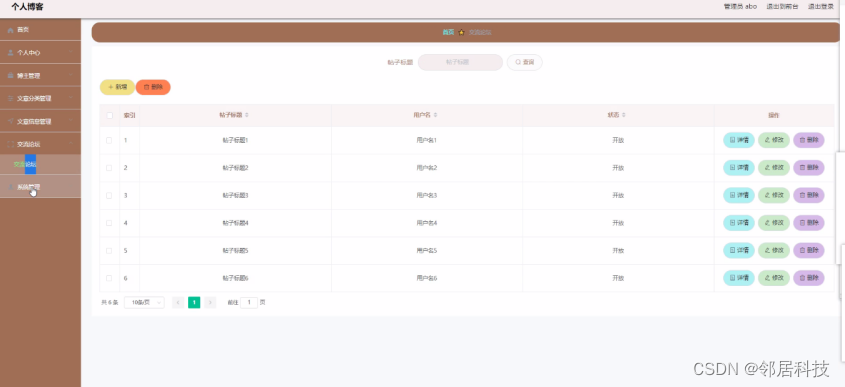Click the next page arrow in pagination
This screenshot has width=845, height=387.
tap(210, 302)
